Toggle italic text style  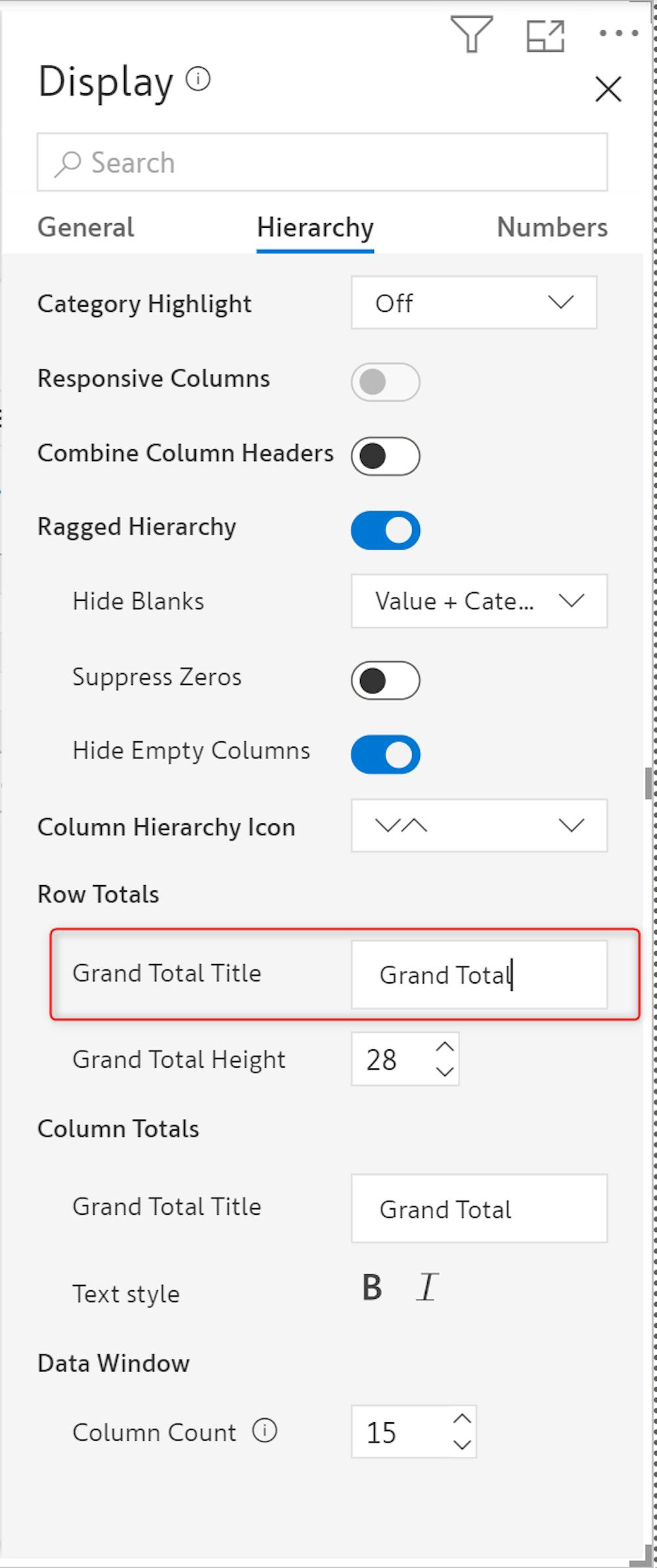tap(427, 1288)
